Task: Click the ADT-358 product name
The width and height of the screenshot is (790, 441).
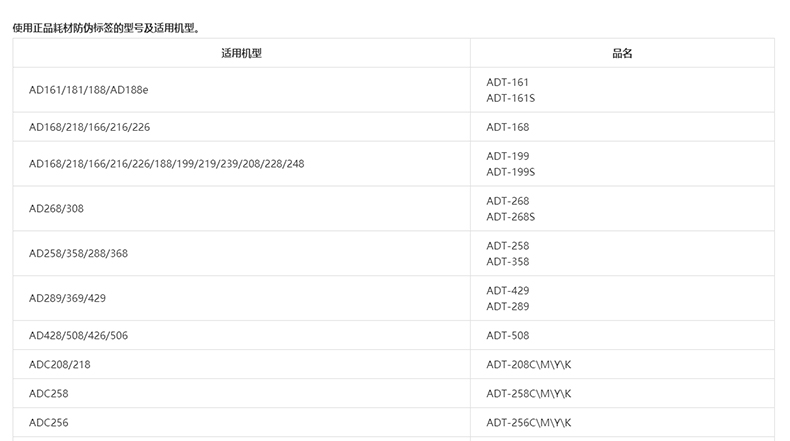Action: point(507,262)
